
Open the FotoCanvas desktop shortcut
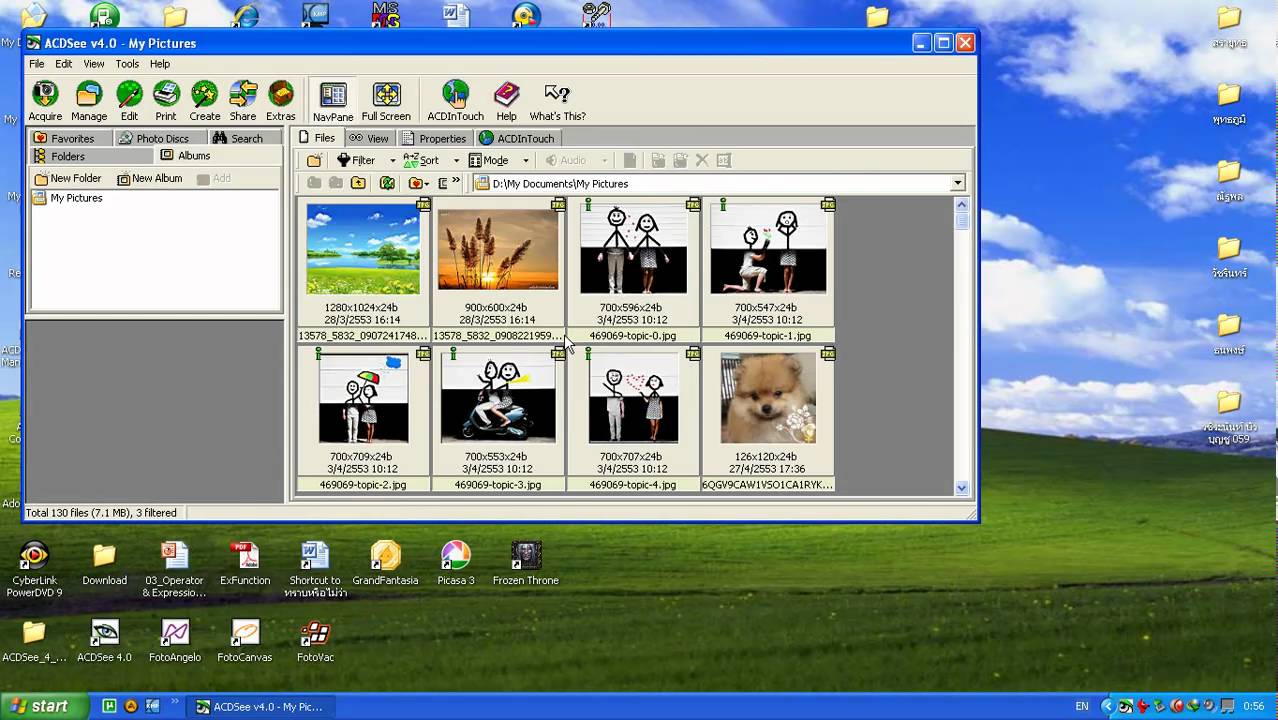pyautogui.click(x=245, y=641)
